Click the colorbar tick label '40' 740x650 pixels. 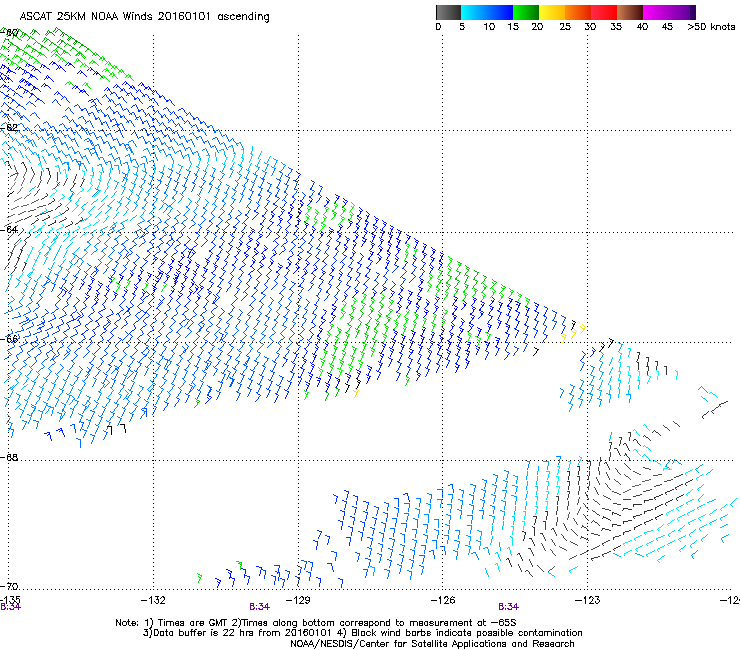(642, 27)
